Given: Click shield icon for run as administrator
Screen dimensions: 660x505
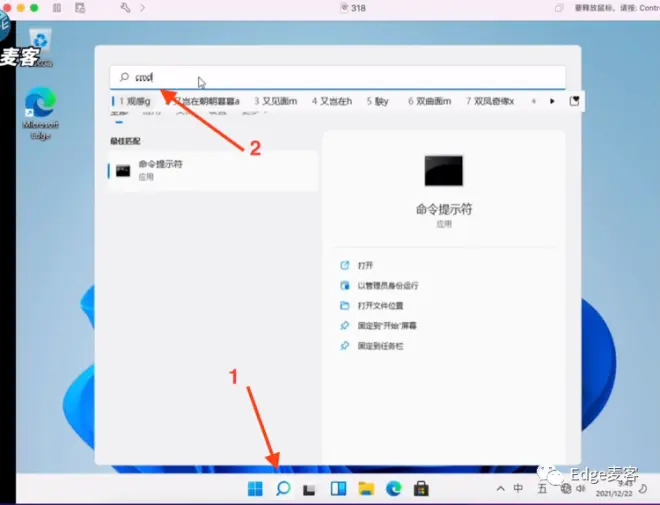Looking at the screenshot, I should tap(345, 285).
